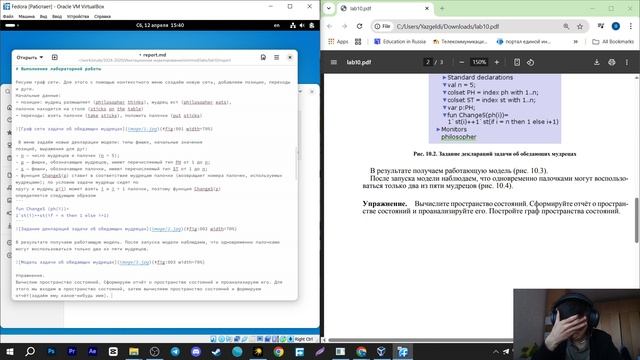
Task: Open Windows taskbar search
Action: (30, 351)
